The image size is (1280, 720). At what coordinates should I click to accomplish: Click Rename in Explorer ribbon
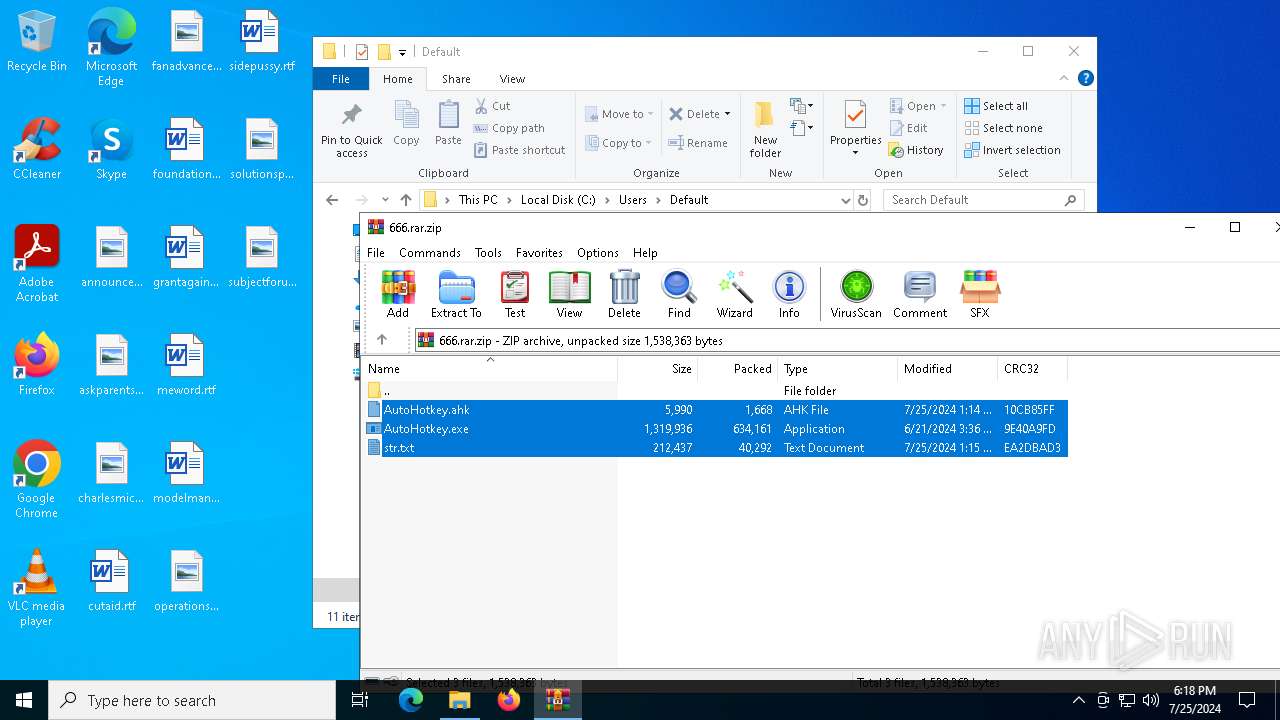pos(698,143)
